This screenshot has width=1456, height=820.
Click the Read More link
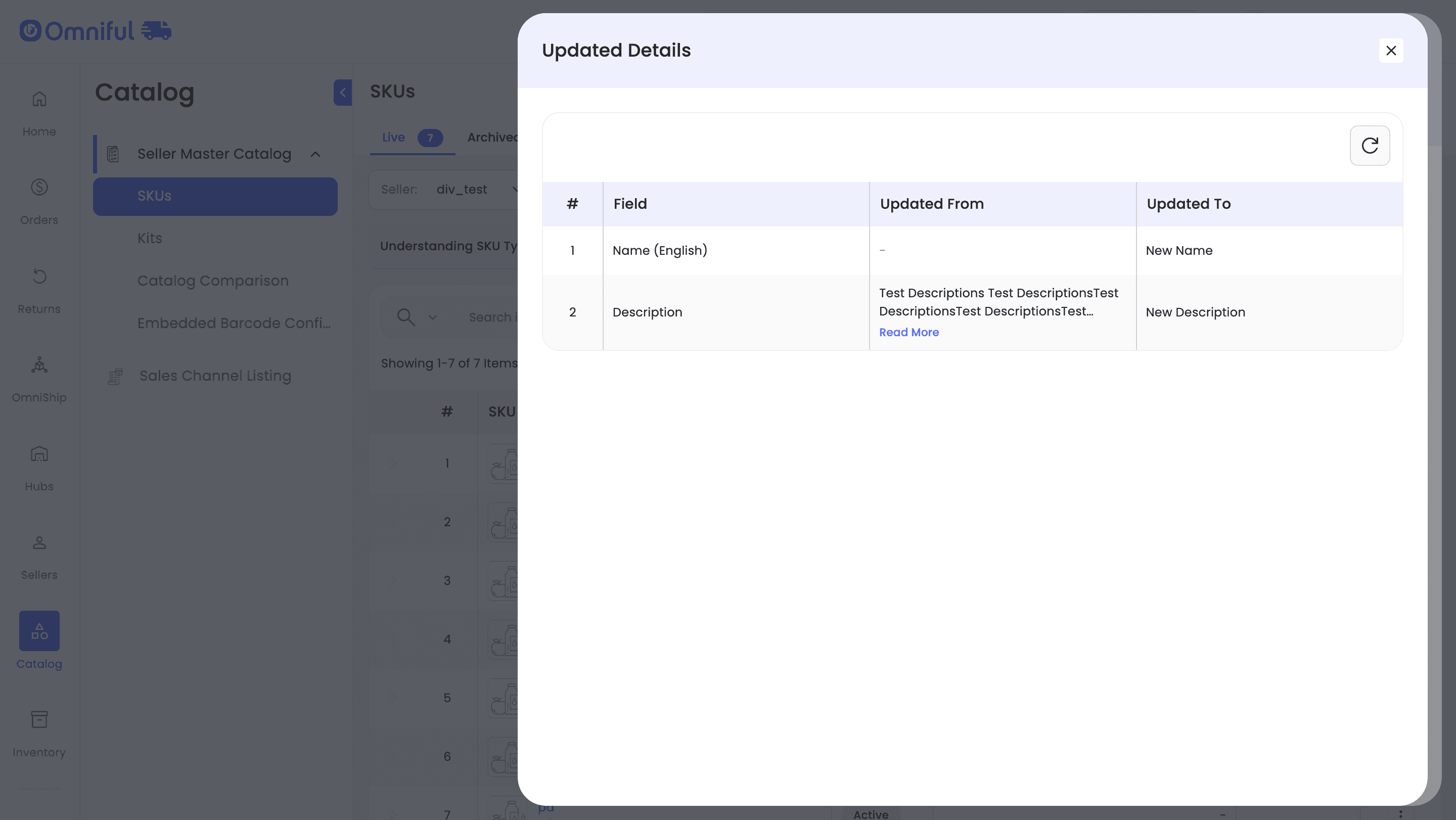908,333
